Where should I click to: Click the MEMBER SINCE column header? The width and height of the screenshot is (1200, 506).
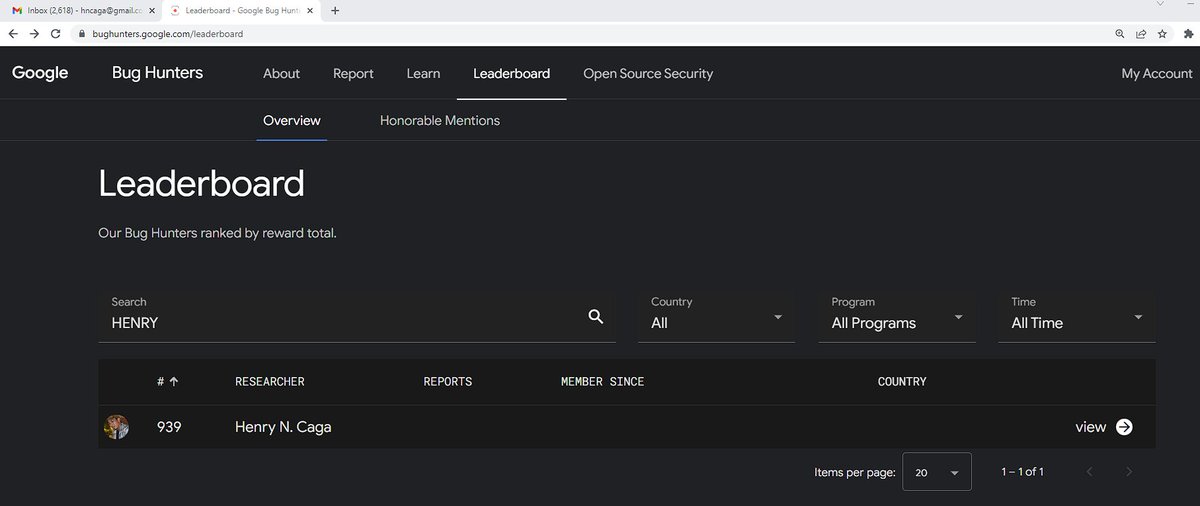(x=603, y=381)
